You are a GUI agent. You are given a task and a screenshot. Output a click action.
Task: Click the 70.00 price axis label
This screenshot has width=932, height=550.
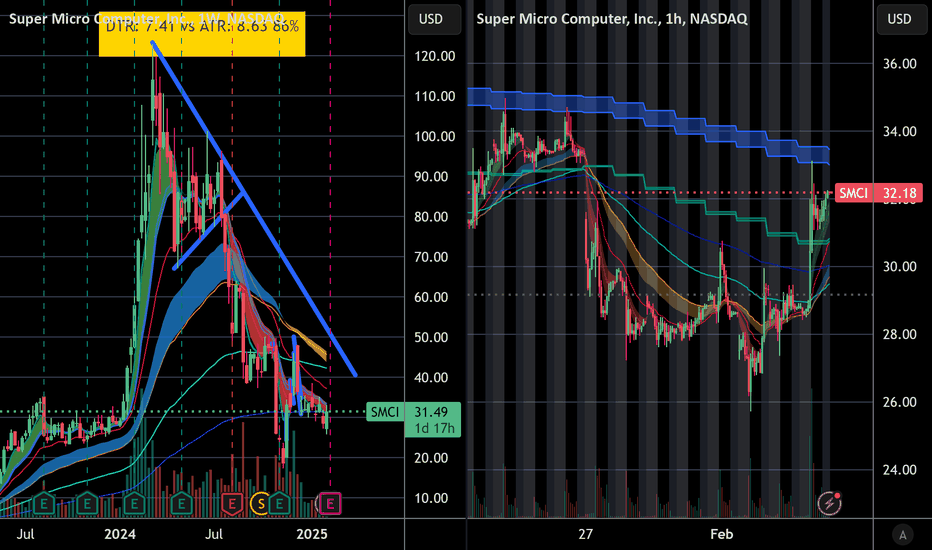431,257
